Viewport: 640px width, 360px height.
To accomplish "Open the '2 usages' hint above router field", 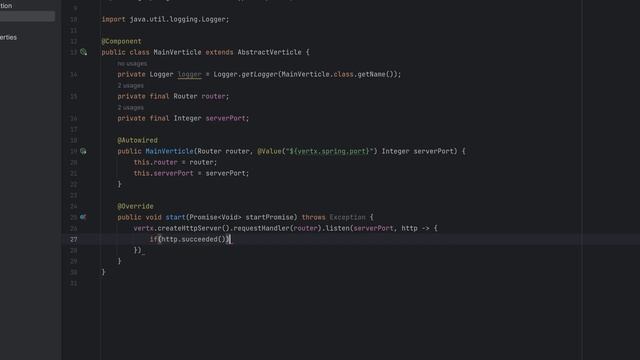I will pos(131,86).
